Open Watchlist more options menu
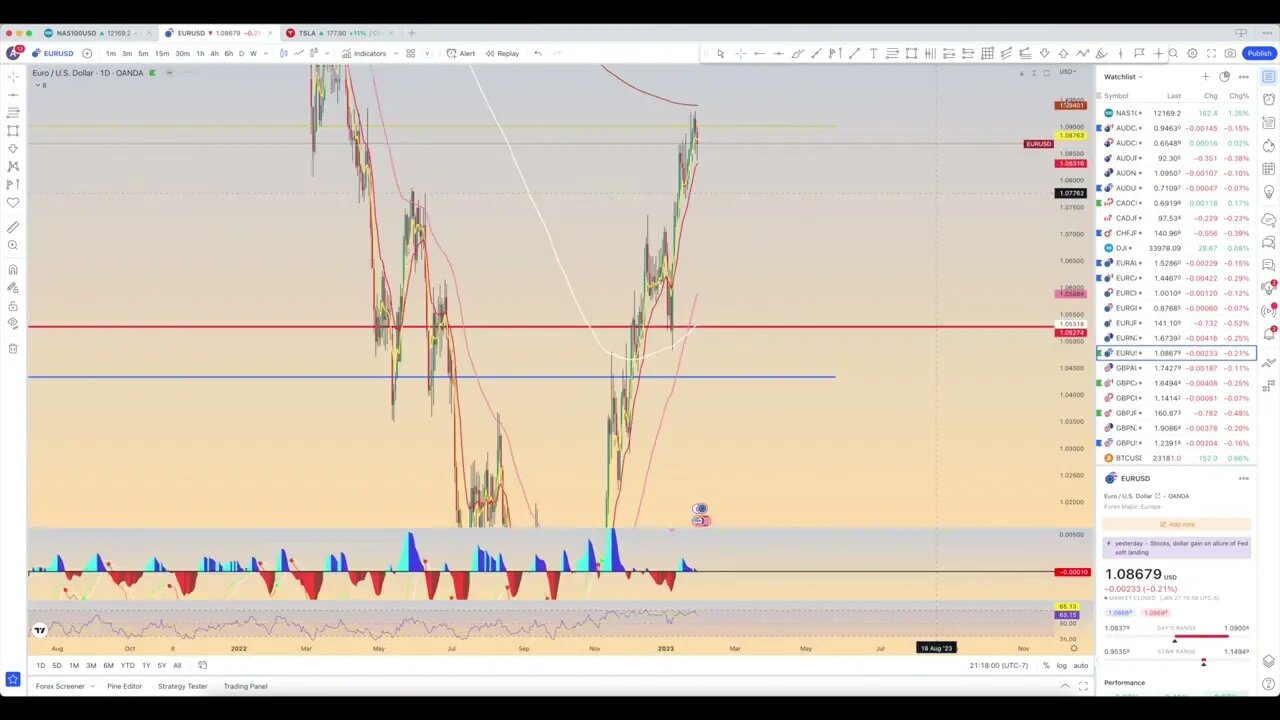Screen dimensions: 1280x720 point(1243,76)
